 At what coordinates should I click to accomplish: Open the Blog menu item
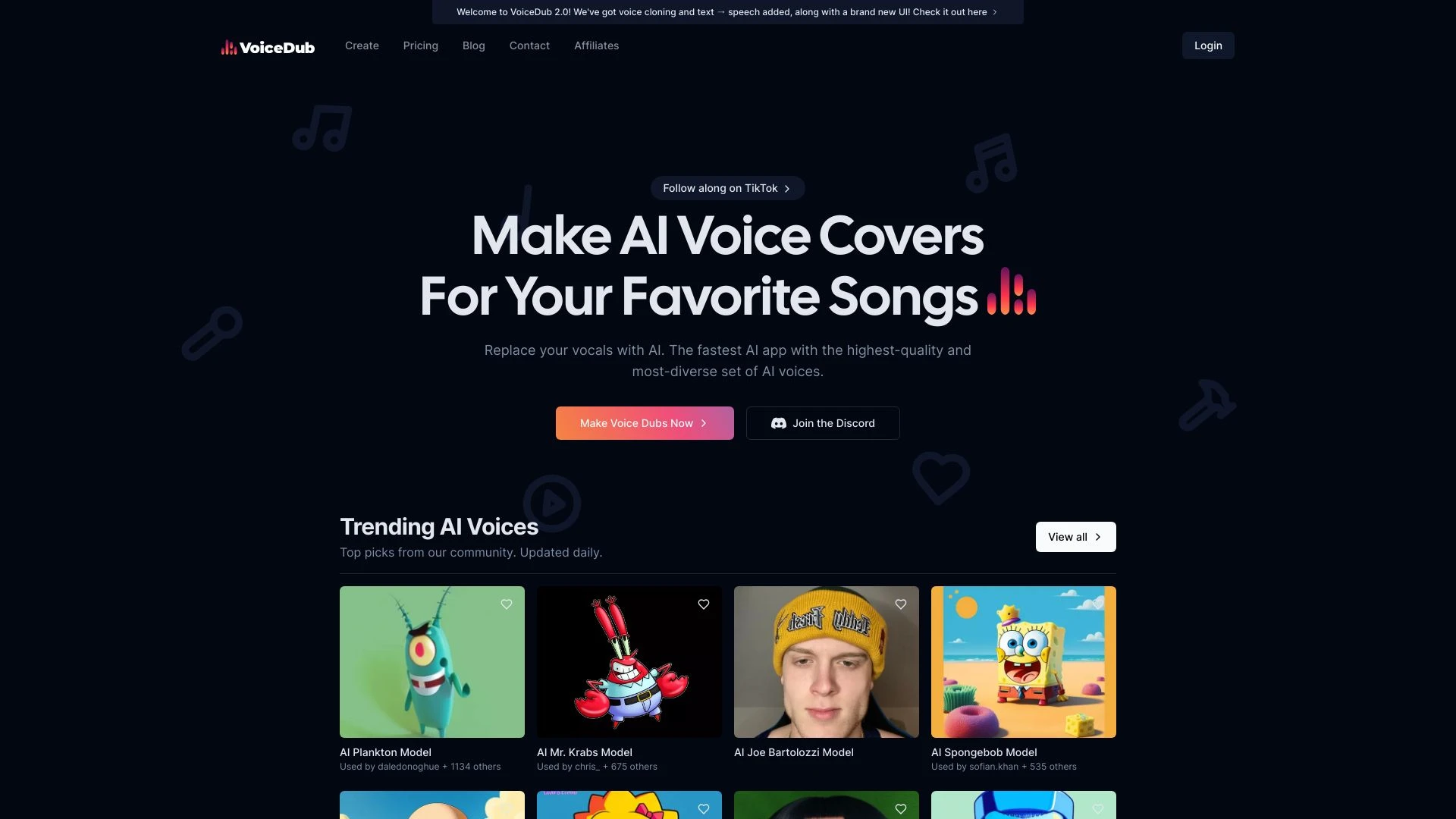point(473,45)
